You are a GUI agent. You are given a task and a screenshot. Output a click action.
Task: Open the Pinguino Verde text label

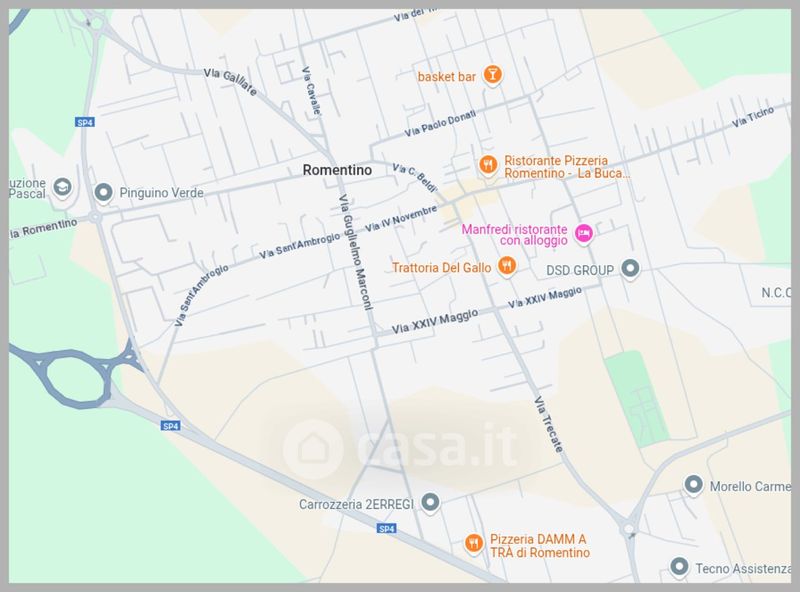click(161, 193)
